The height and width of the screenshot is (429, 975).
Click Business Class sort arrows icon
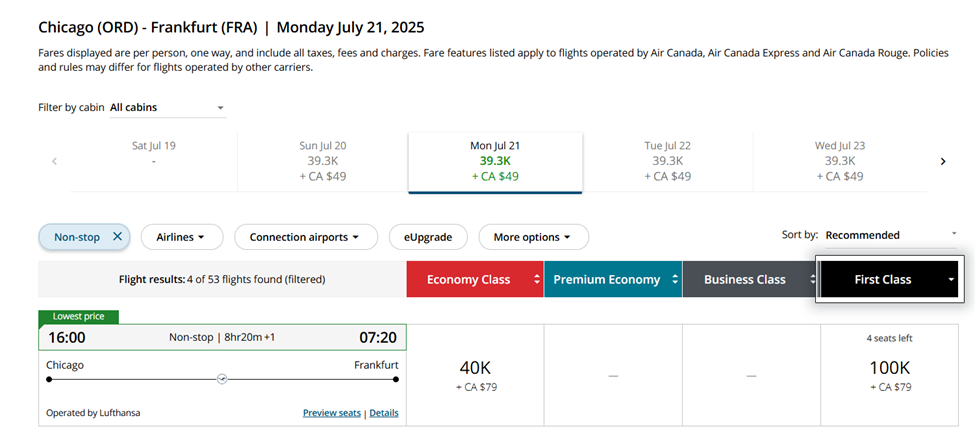pyautogui.click(x=813, y=279)
